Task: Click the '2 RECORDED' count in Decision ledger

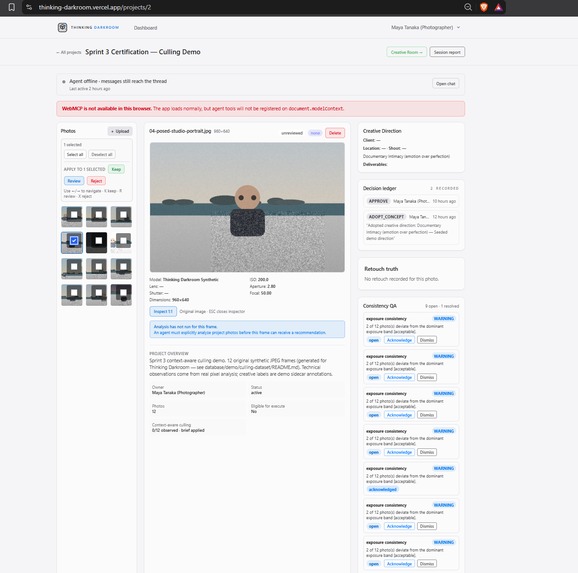Action: click(x=444, y=188)
